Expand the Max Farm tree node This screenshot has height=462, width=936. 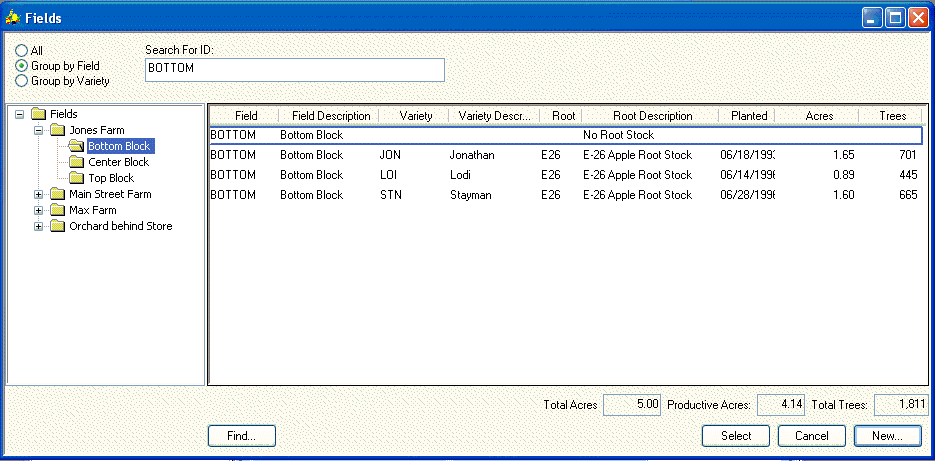pos(39,210)
